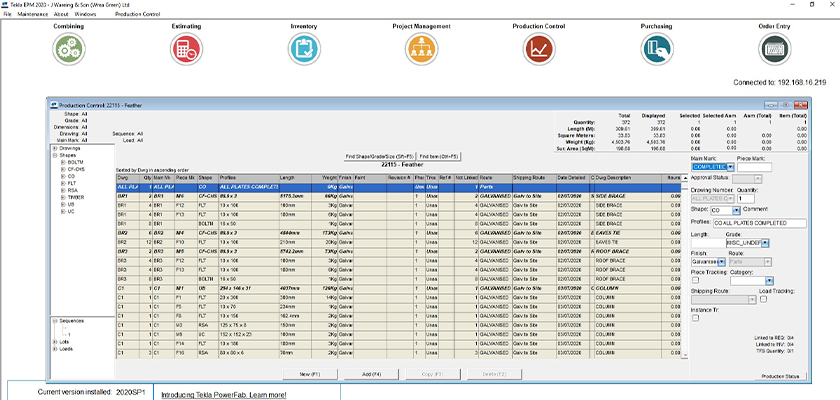Viewport: 840px width, 400px height.
Task: Open the Combining module icon
Action: tap(69, 48)
